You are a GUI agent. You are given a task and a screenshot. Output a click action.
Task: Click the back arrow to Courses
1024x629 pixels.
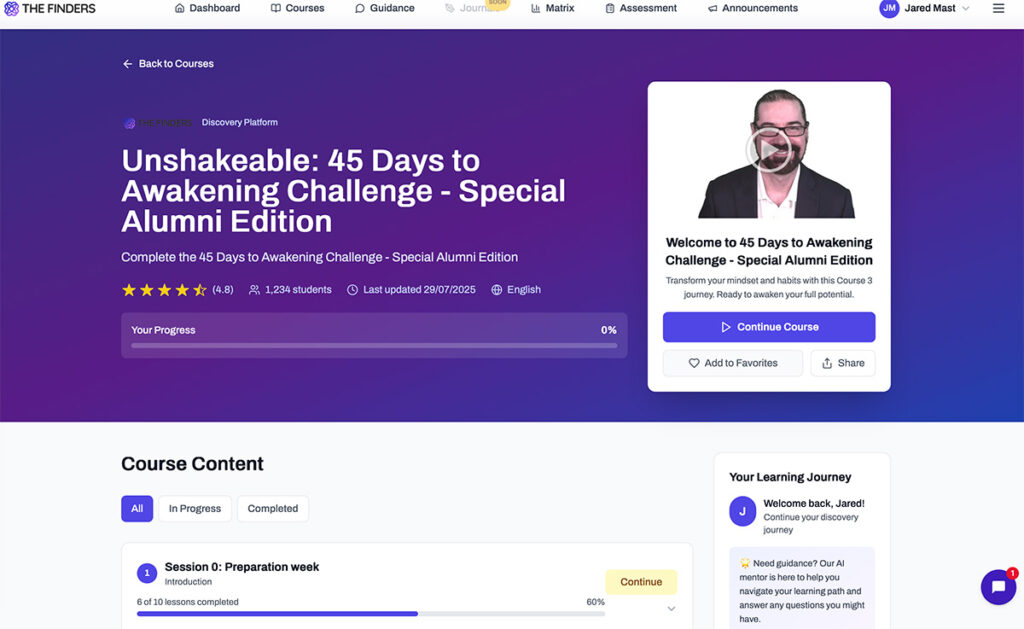pos(127,64)
